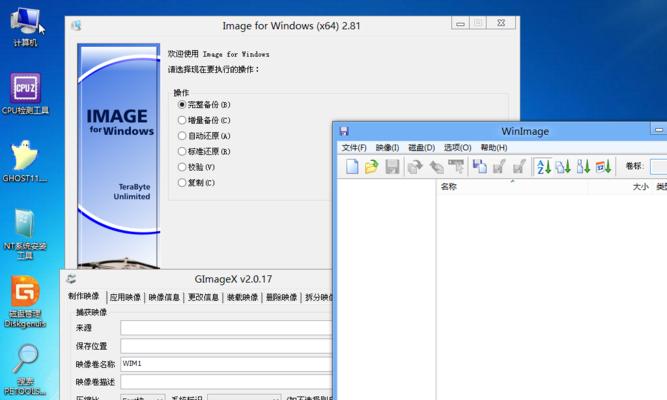Select the CPU-Z desktop icon
Image resolution: width=667 pixels, height=400 pixels.
pyautogui.click(x=26, y=94)
